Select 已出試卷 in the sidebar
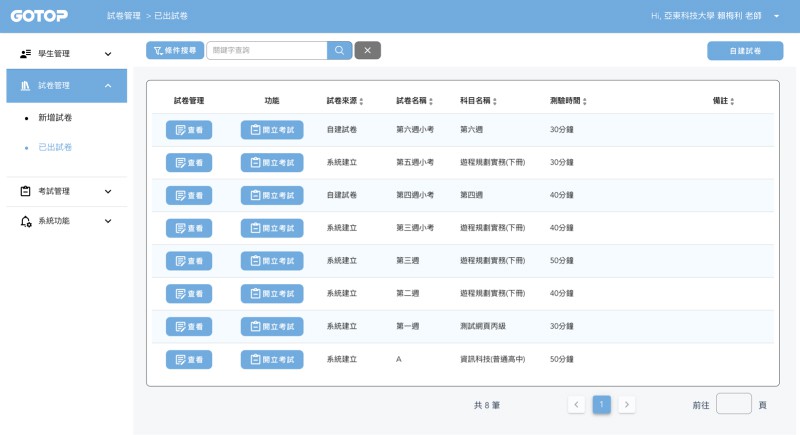The height and width of the screenshot is (435, 800). [55, 147]
